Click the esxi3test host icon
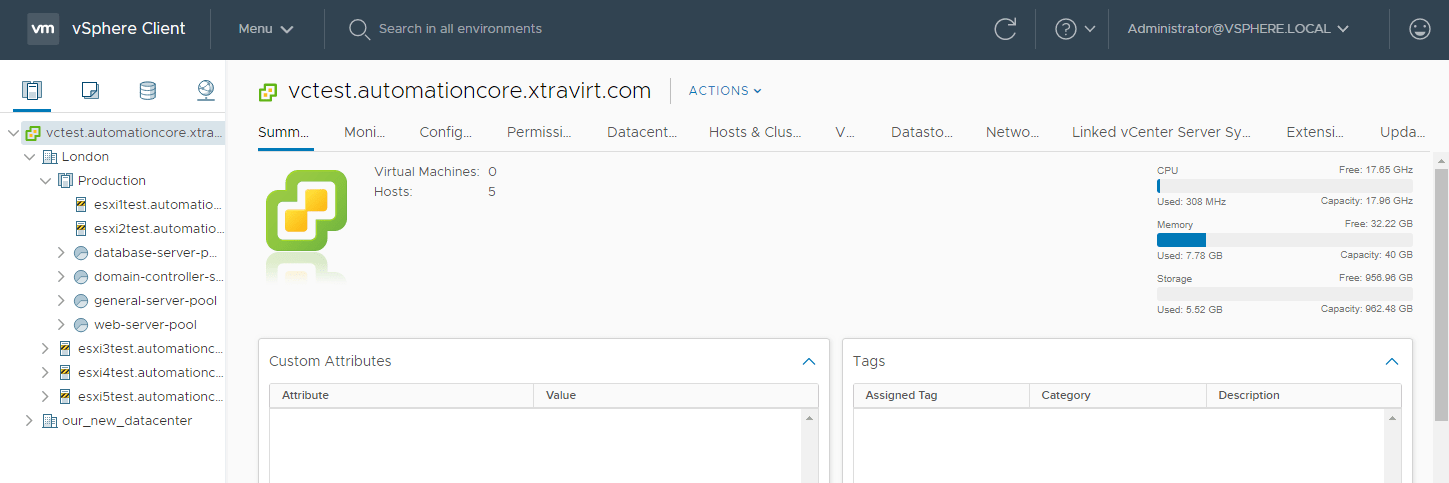Image resolution: width=1449 pixels, height=483 pixels. pos(66,349)
